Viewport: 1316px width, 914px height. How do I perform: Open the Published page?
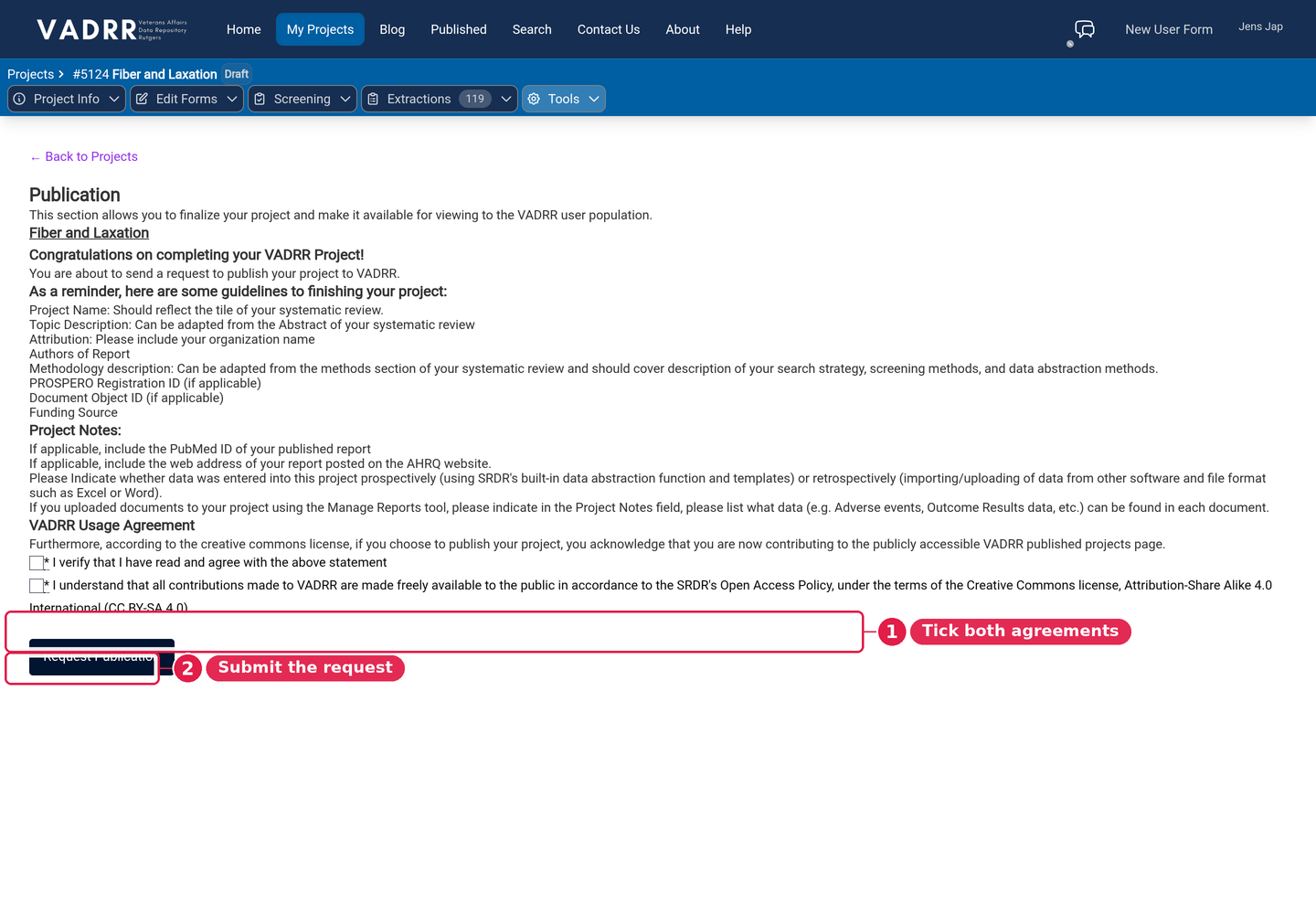coord(459,29)
